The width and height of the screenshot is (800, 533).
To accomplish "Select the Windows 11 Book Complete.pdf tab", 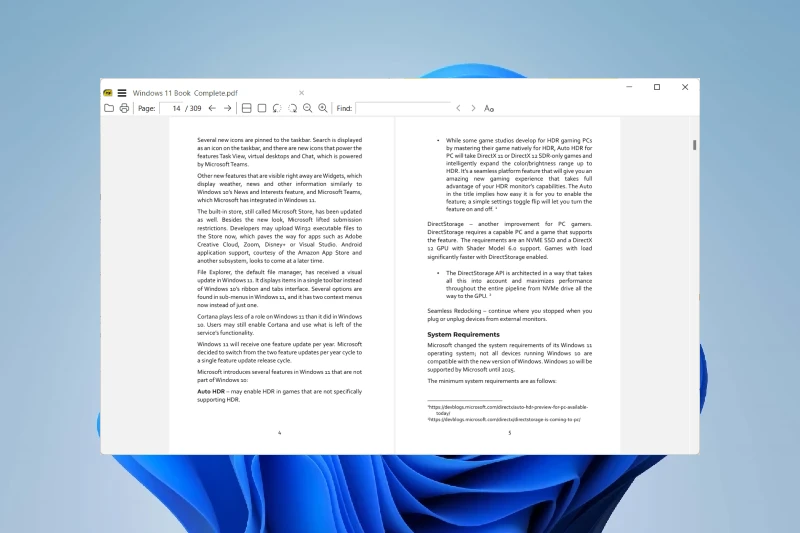I will (x=185, y=93).
